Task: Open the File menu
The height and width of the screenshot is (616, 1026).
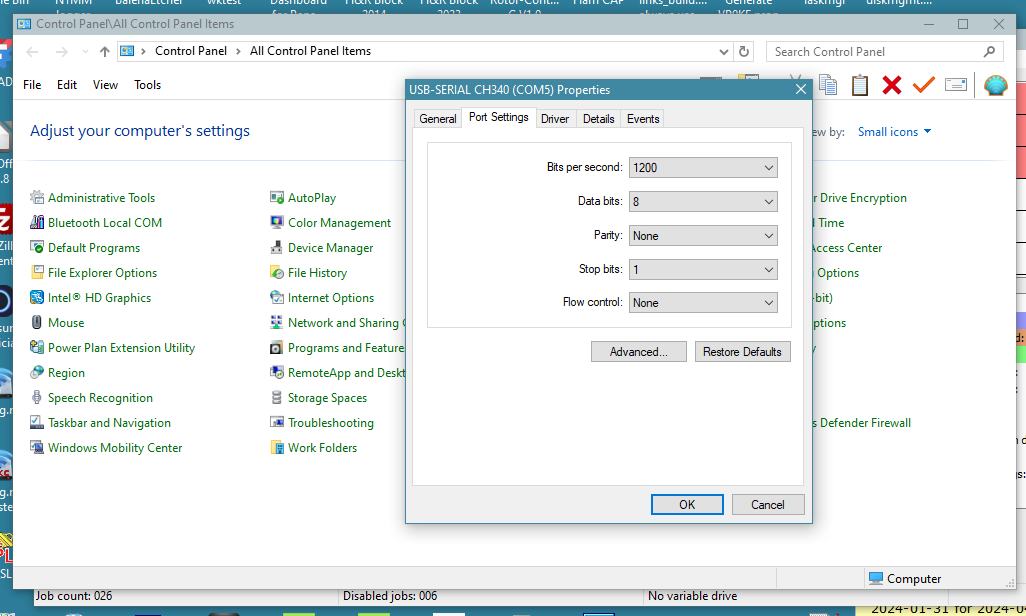Action: click(32, 85)
